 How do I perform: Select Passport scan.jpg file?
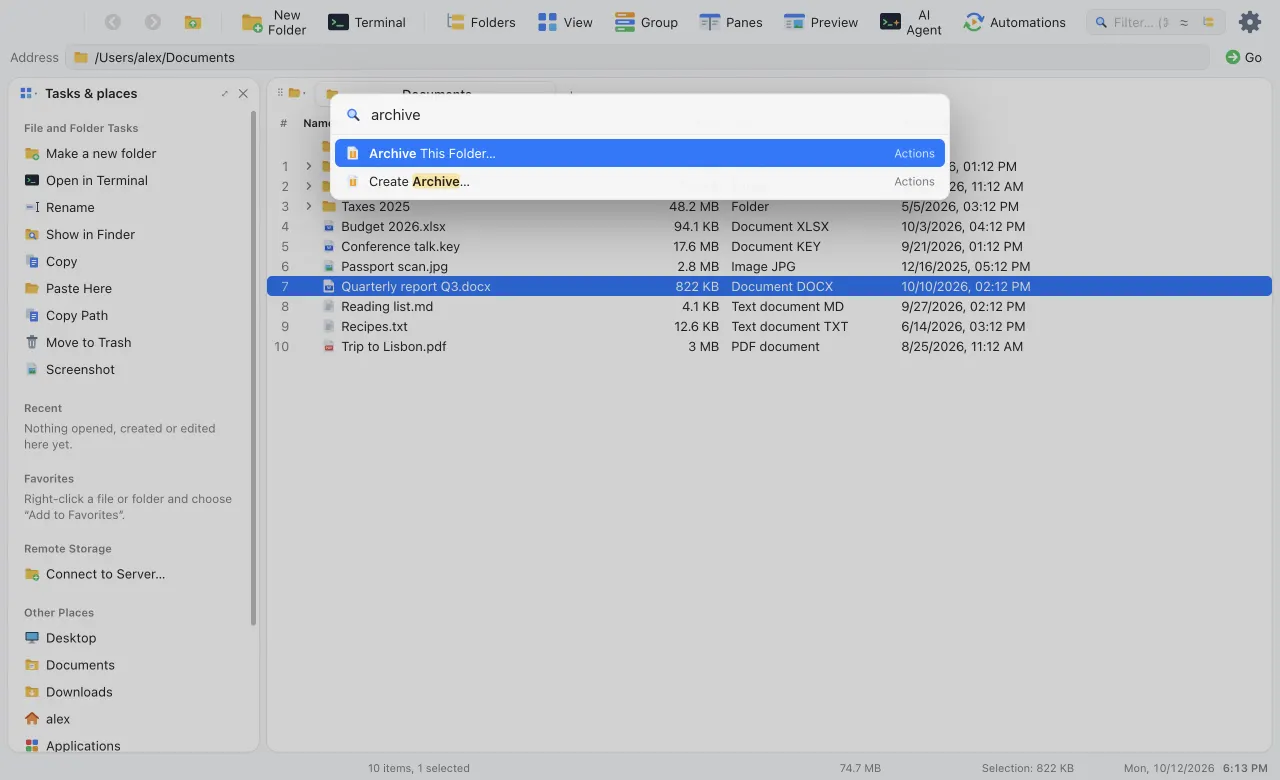[769, 266]
